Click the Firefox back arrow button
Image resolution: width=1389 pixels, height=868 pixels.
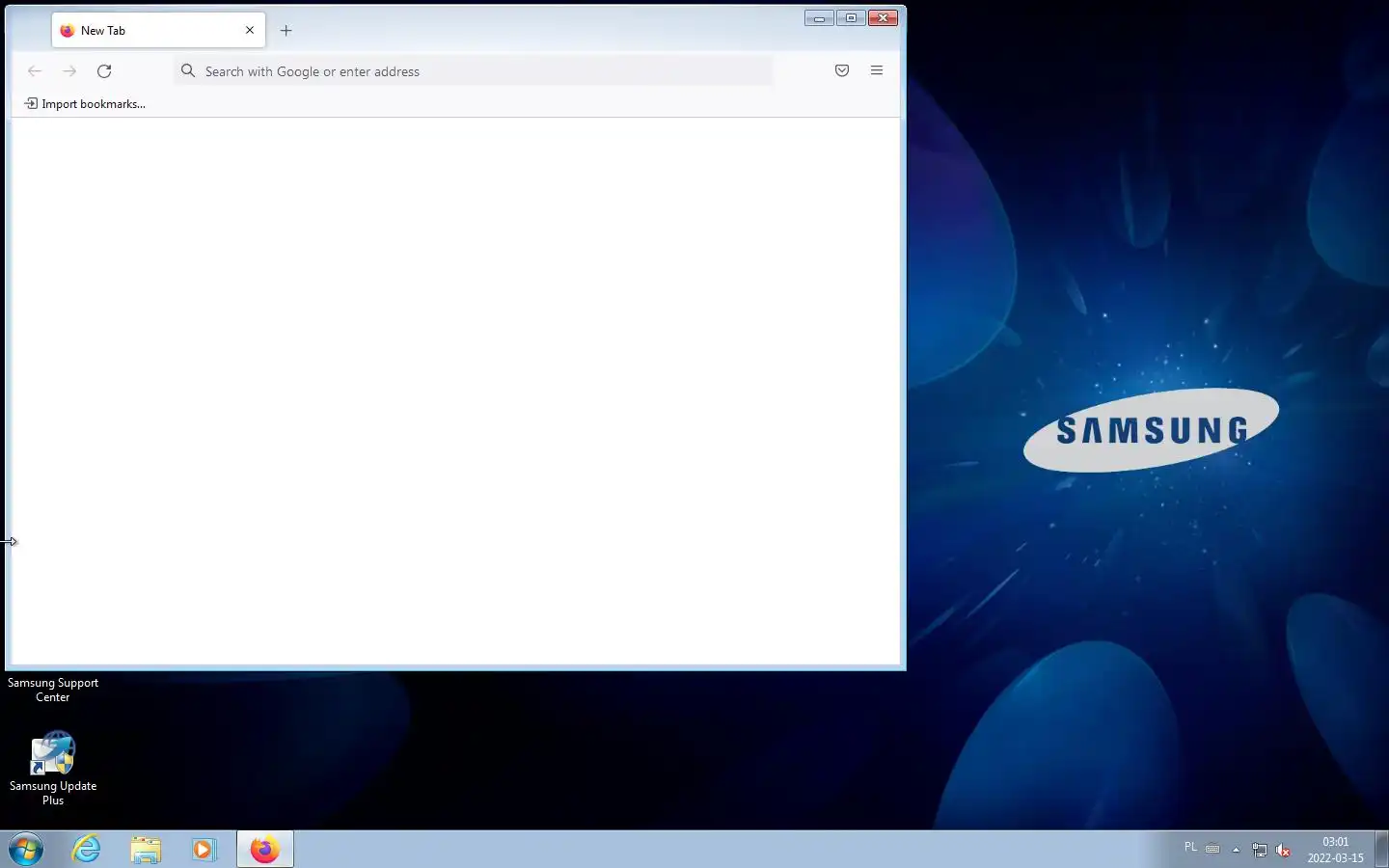(35, 70)
